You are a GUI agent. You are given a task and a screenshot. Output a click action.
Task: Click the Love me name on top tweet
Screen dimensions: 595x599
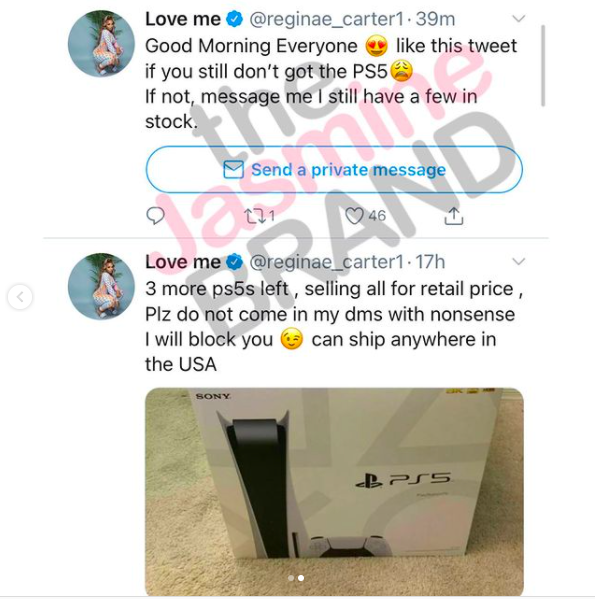(x=183, y=19)
